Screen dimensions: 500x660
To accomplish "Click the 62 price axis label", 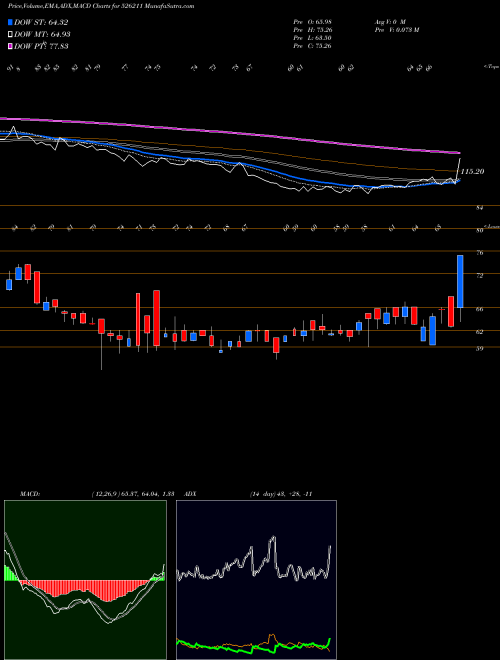I will point(480,332).
